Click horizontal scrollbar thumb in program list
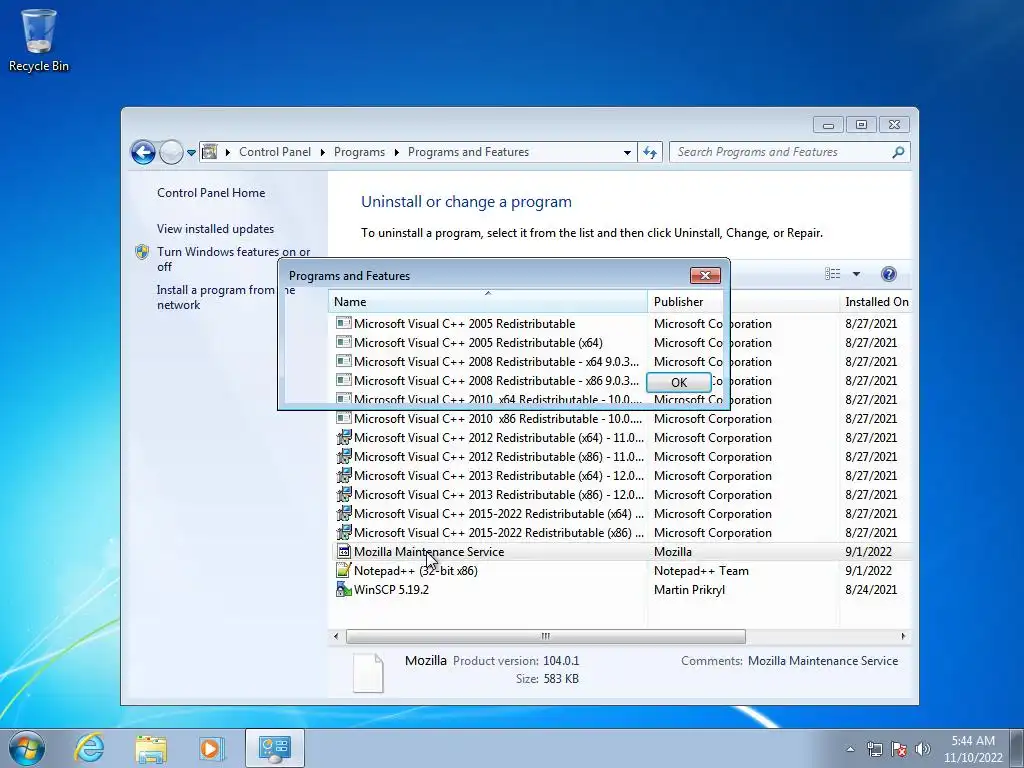The height and width of the screenshot is (768, 1024). click(x=545, y=636)
